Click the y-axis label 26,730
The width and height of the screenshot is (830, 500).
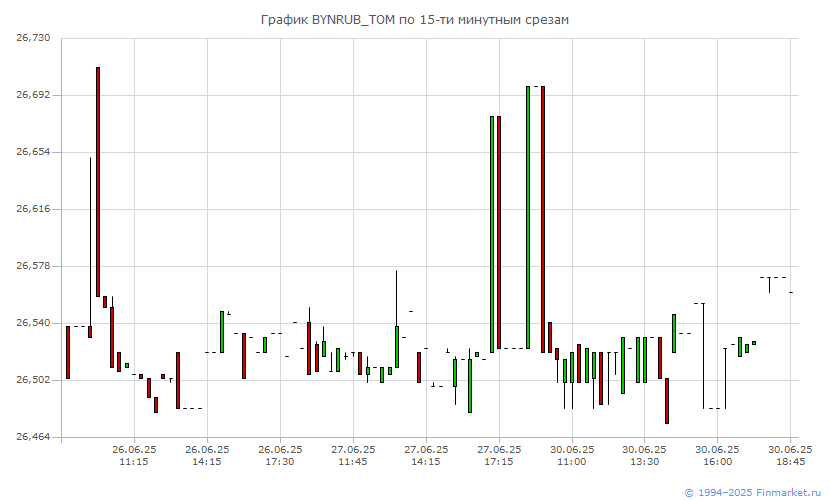coord(33,38)
